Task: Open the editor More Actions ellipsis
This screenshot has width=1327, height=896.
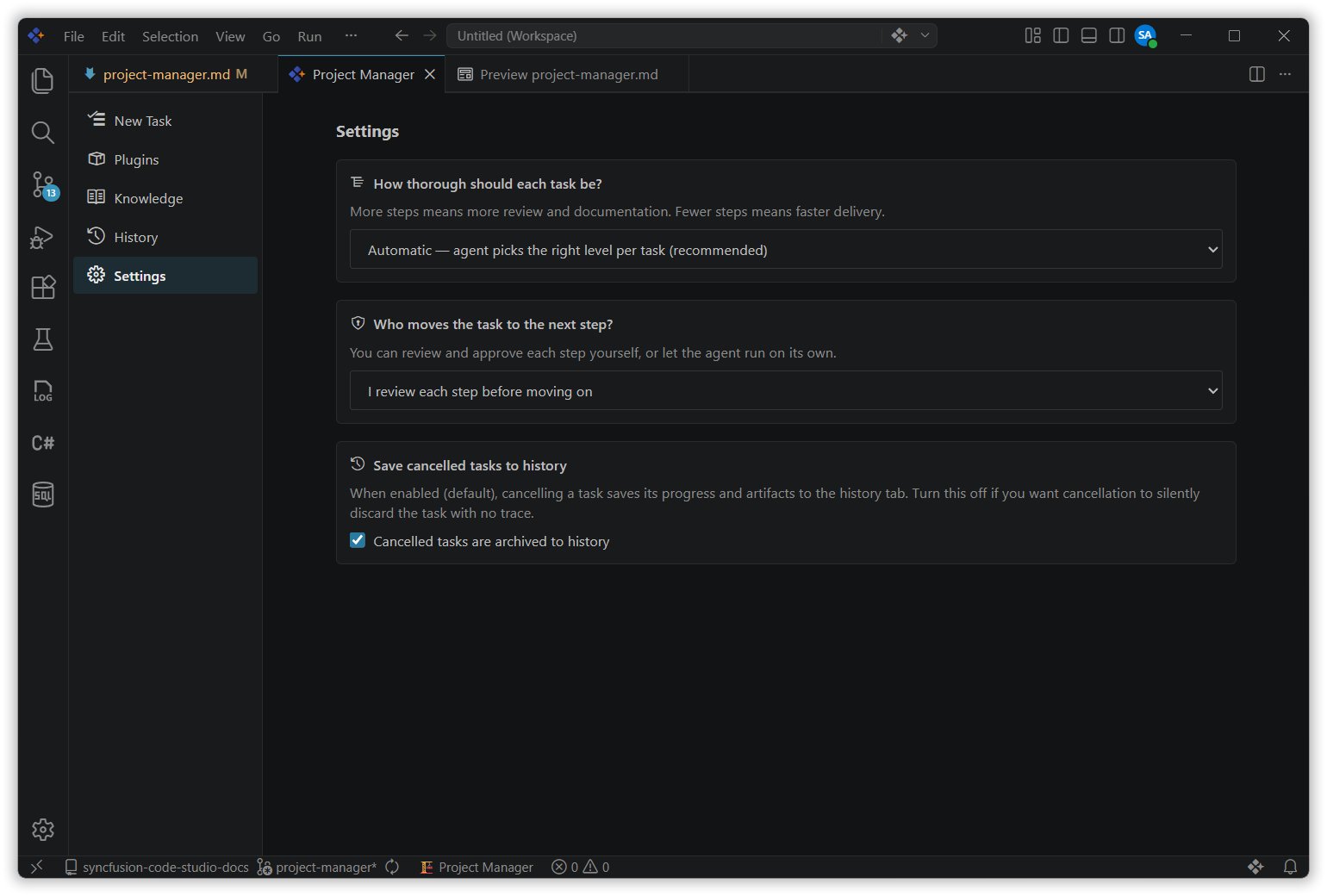Action: tap(1285, 74)
